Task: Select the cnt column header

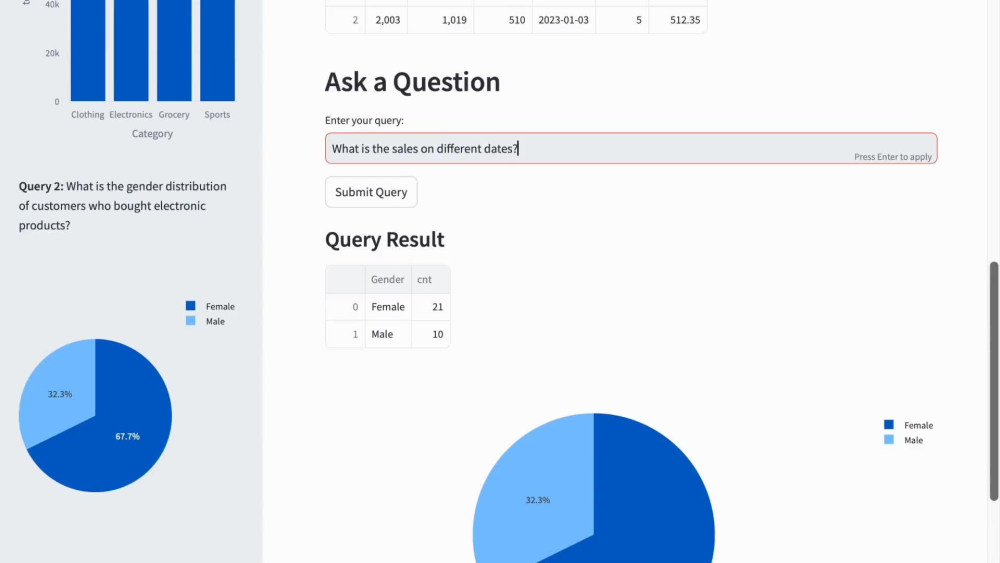Action: pos(430,279)
